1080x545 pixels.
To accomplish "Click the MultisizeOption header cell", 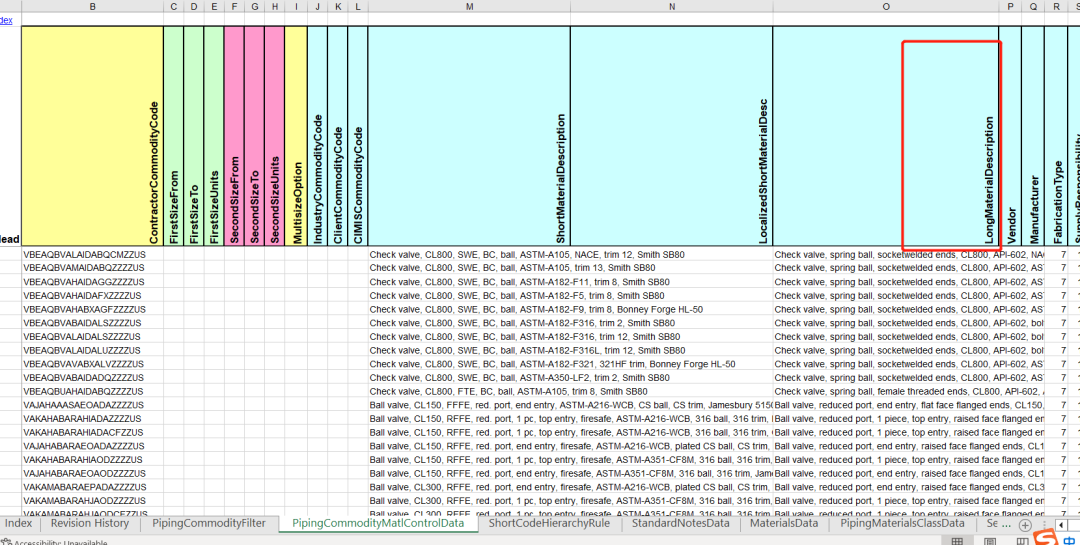I will click(296, 136).
